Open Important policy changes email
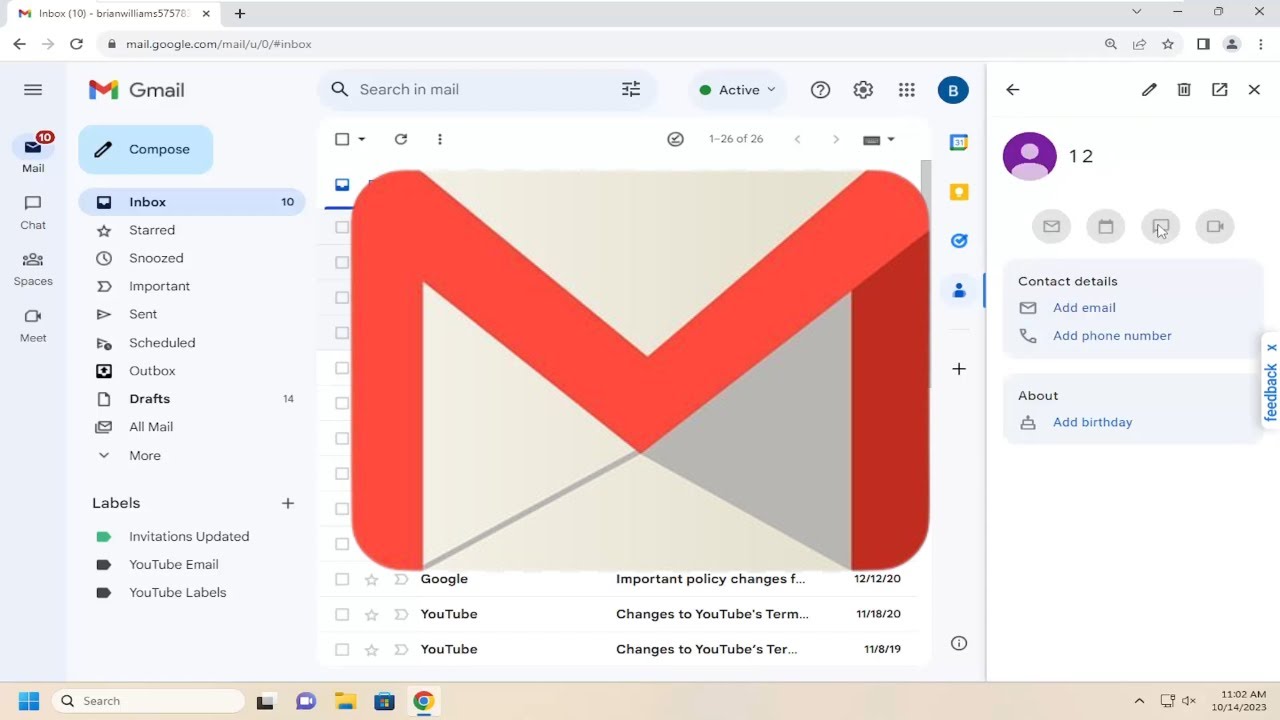This screenshot has height=720, width=1280. [x=710, y=579]
